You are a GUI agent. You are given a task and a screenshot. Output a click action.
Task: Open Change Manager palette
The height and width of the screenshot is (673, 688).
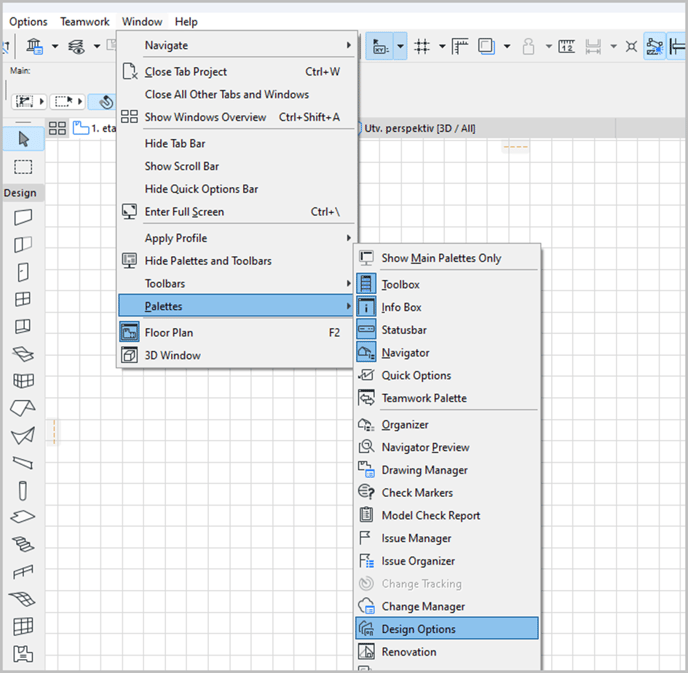click(x=447, y=606)
